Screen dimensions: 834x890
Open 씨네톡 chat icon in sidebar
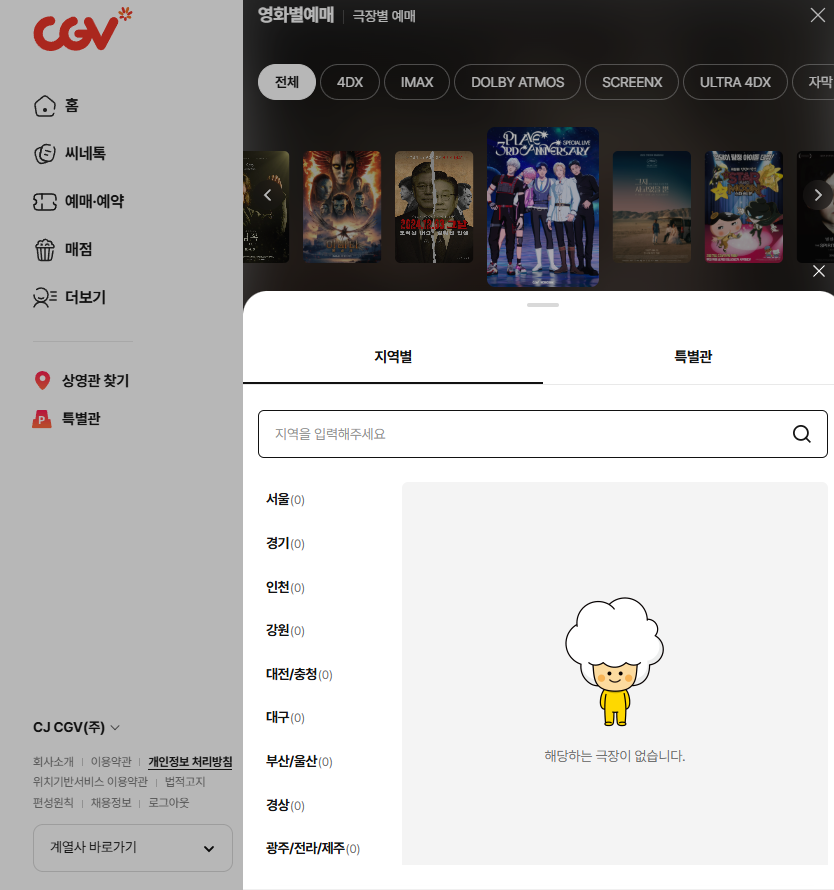(x=44, y=154)
